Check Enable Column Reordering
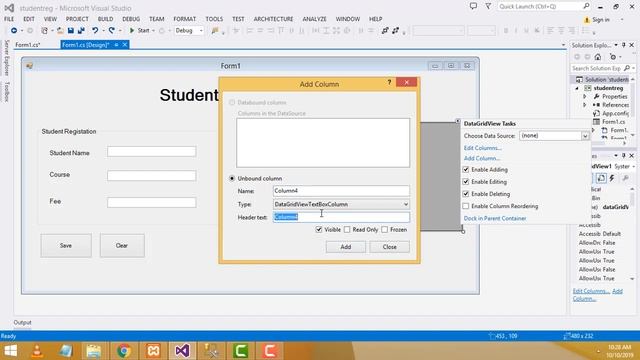Viewport: 640px width, 360px height. [x=466, y=206]
